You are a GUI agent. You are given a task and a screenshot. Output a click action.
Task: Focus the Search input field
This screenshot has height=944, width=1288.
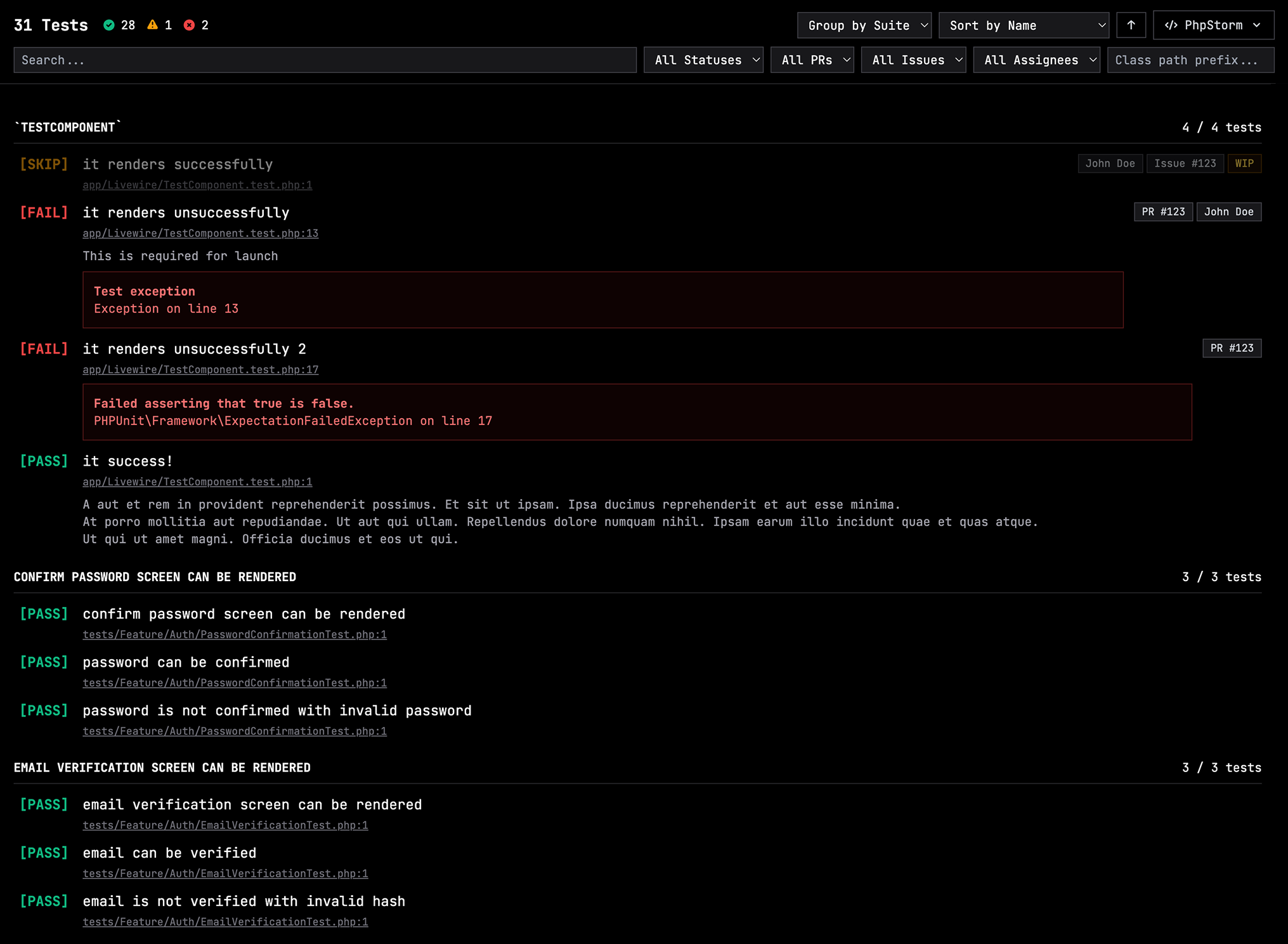point(325,60)
